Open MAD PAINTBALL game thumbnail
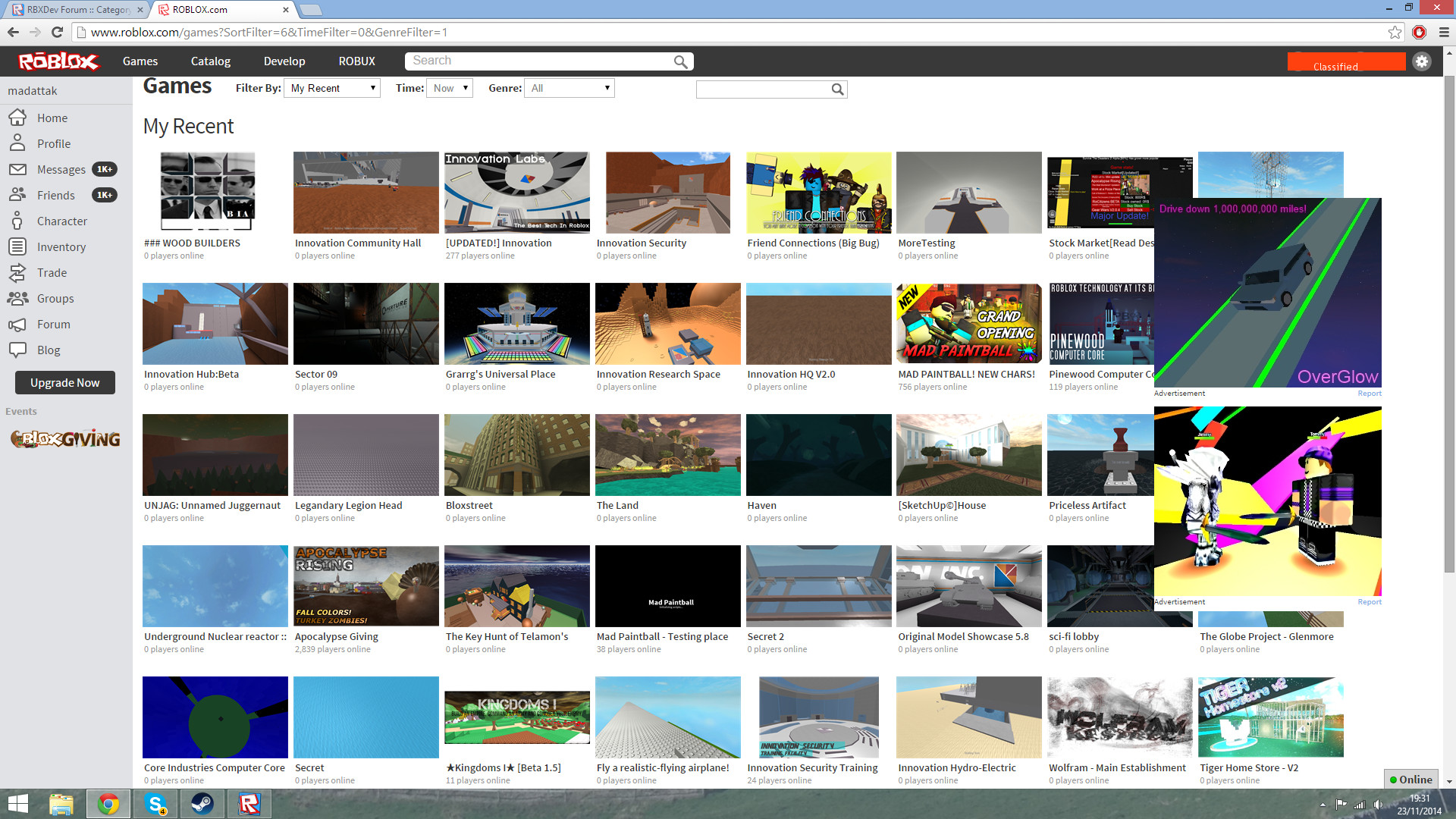 click(x=968, y=324)
